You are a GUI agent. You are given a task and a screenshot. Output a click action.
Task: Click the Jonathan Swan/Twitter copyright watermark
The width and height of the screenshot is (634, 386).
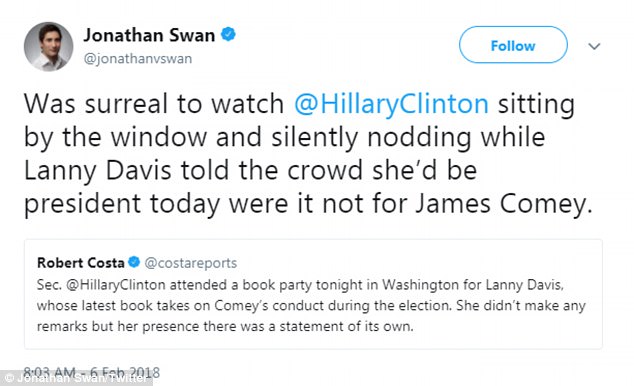[76, 378]
